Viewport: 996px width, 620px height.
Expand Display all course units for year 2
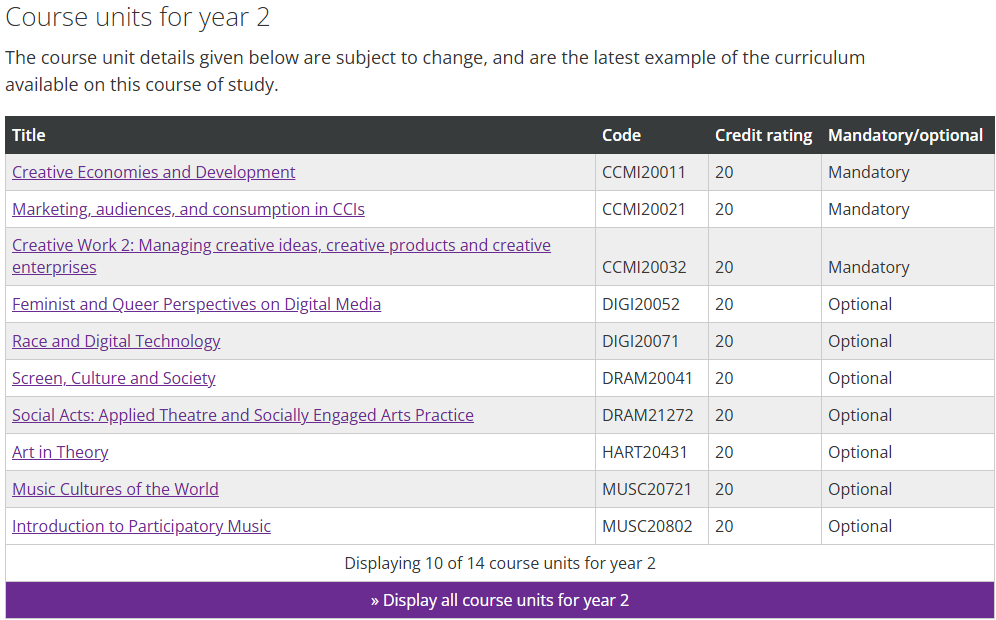coord(500,600)
